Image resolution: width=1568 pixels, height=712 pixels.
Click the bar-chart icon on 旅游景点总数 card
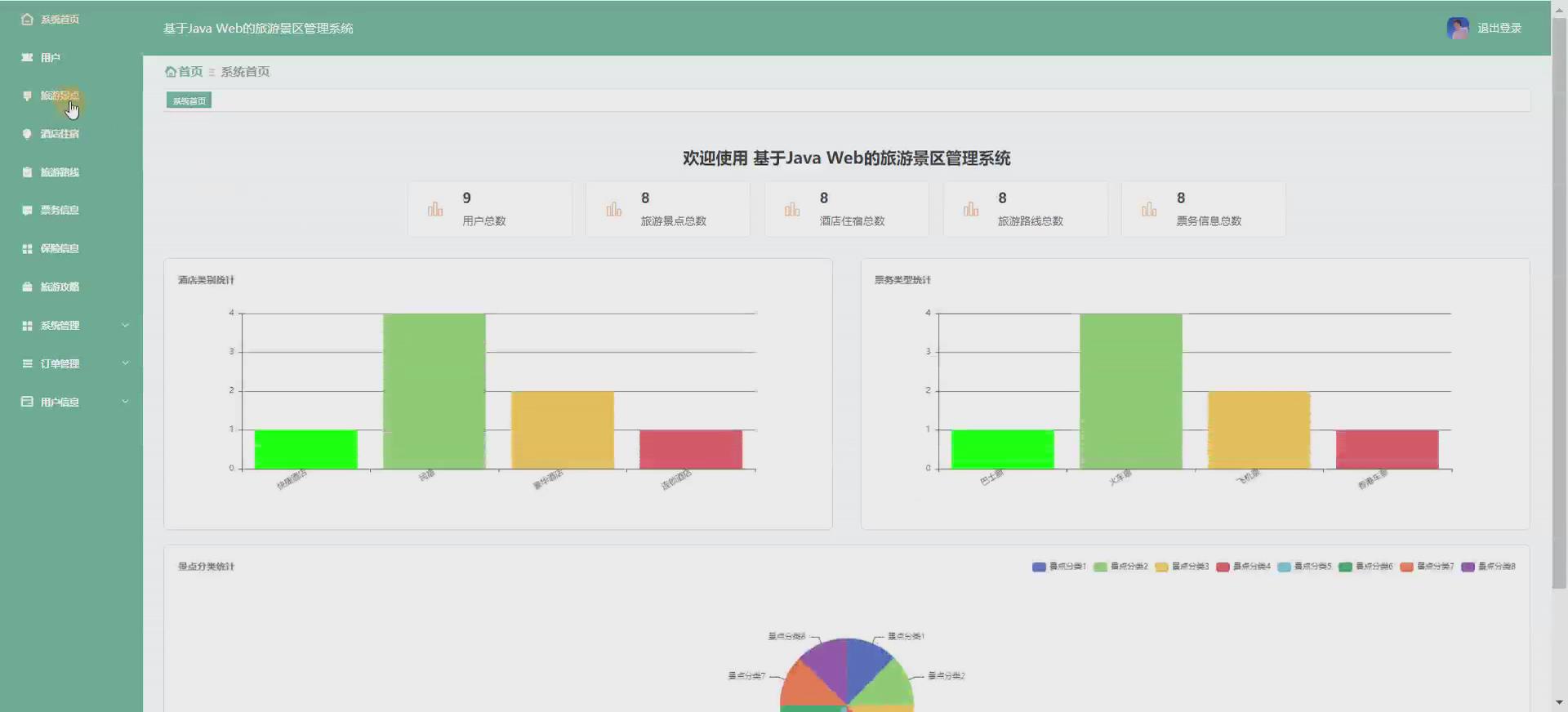[x=613, y=209]
